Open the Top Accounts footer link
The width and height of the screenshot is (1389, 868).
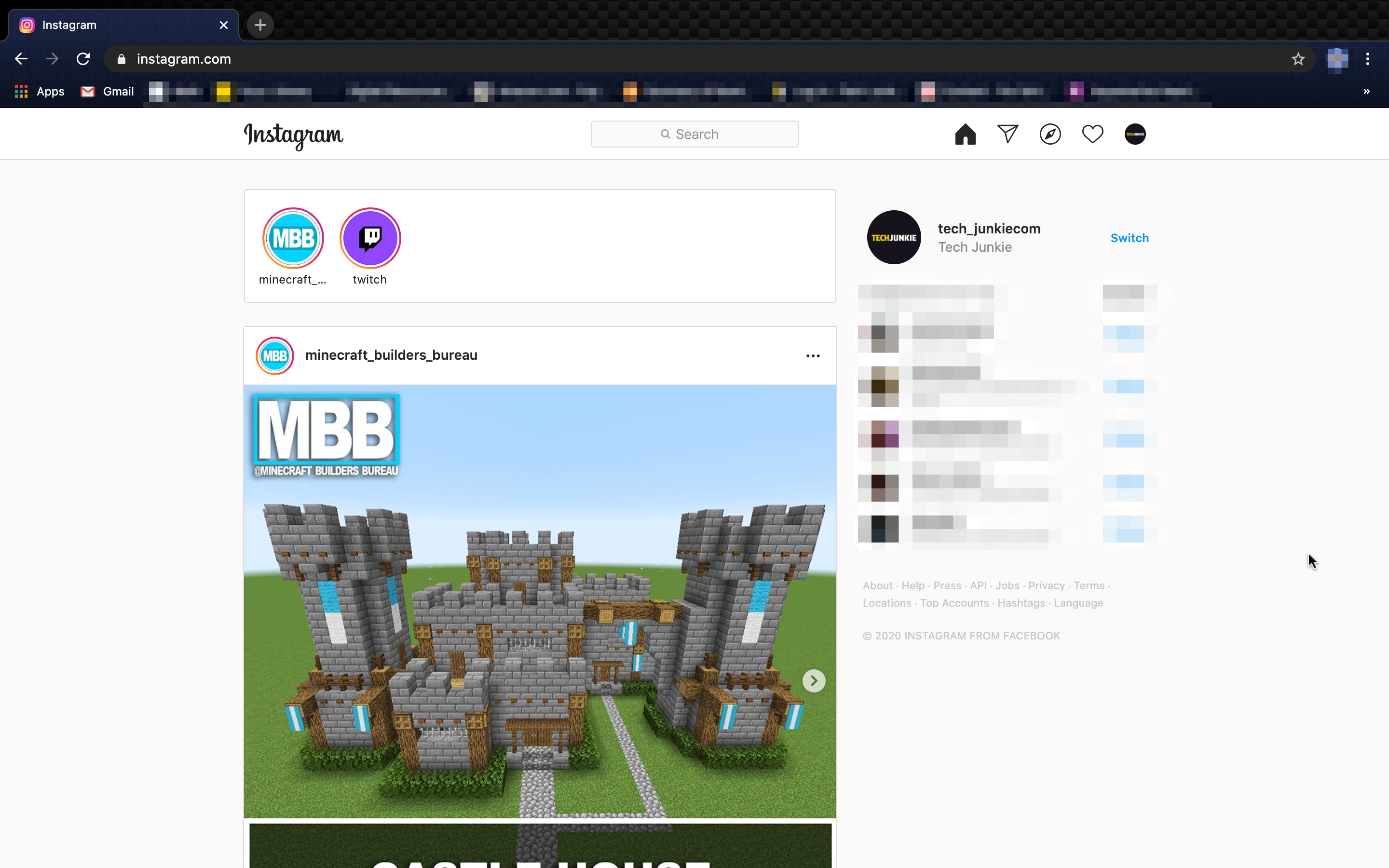coord(954,603)
